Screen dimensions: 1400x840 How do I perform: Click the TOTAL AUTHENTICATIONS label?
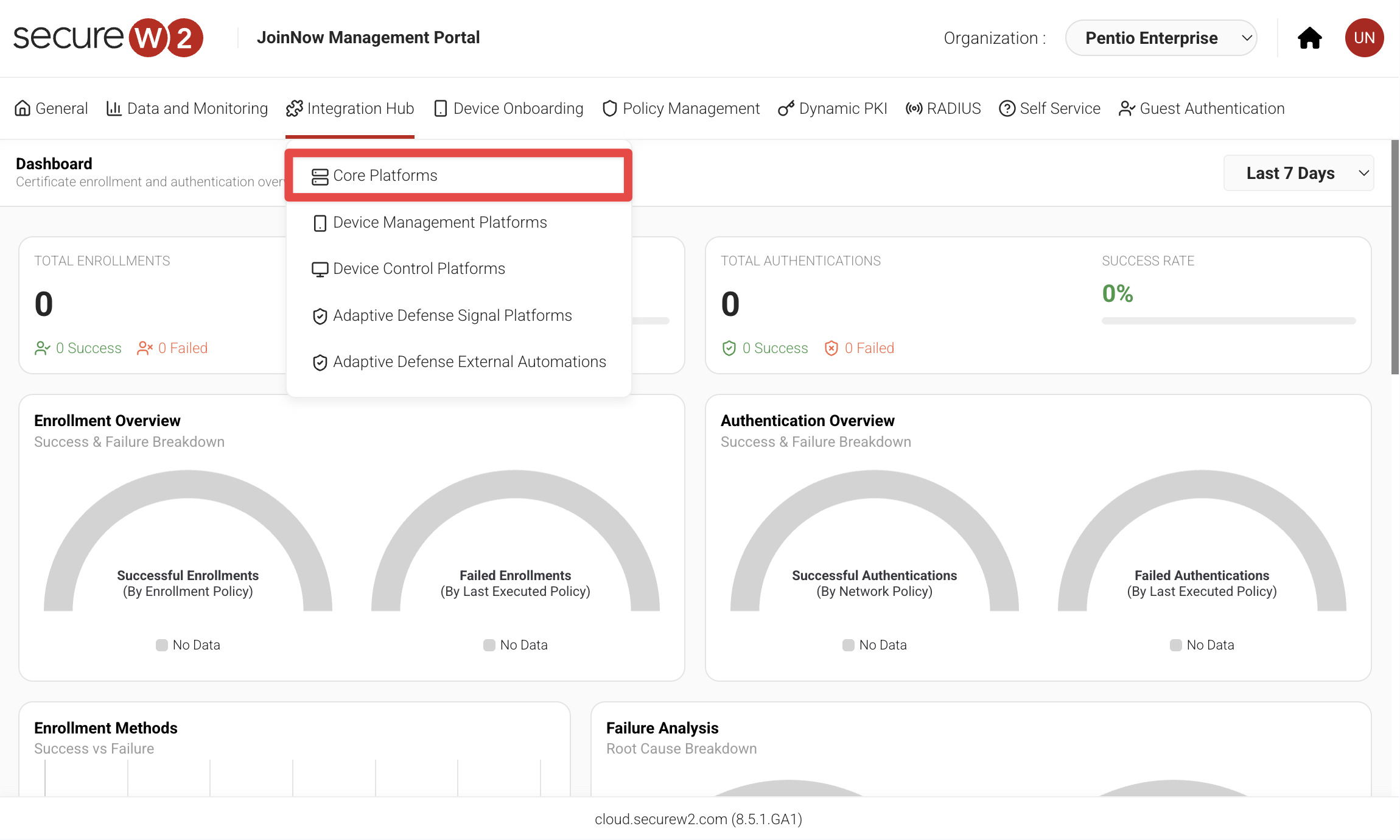tap(801, 261)
